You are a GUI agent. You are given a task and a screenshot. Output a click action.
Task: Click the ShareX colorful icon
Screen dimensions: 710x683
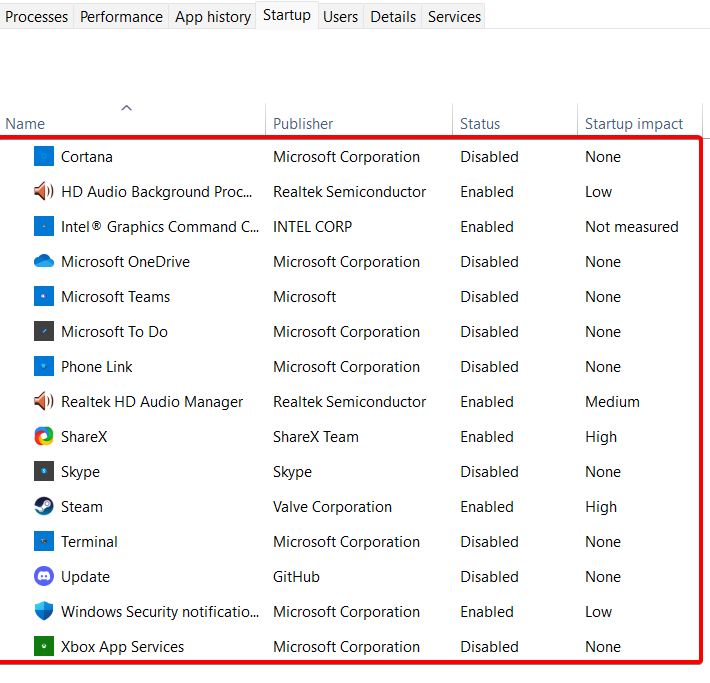coord(44,437)
